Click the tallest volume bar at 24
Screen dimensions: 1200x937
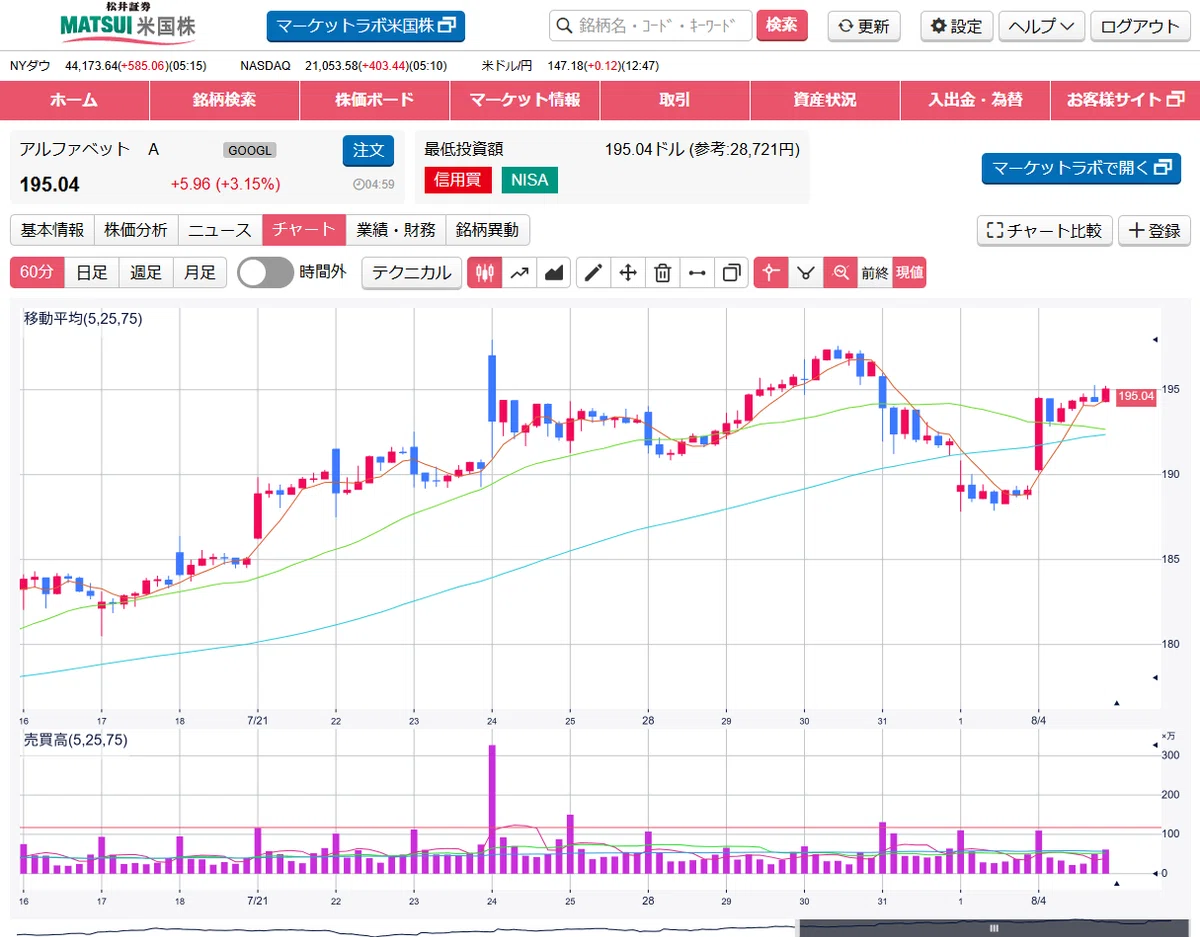point(492,809)
